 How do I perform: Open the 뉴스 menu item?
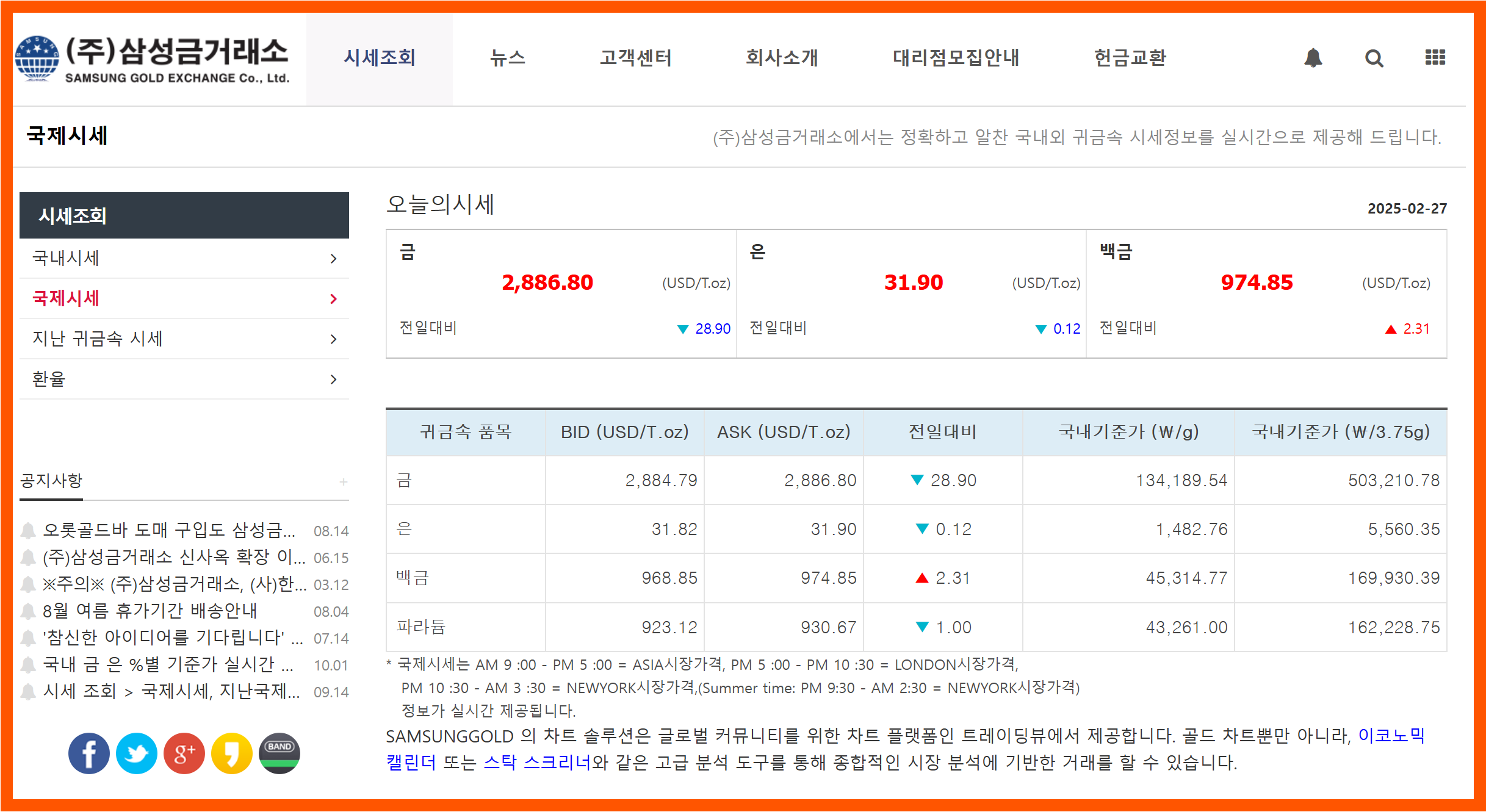(507, 58)
